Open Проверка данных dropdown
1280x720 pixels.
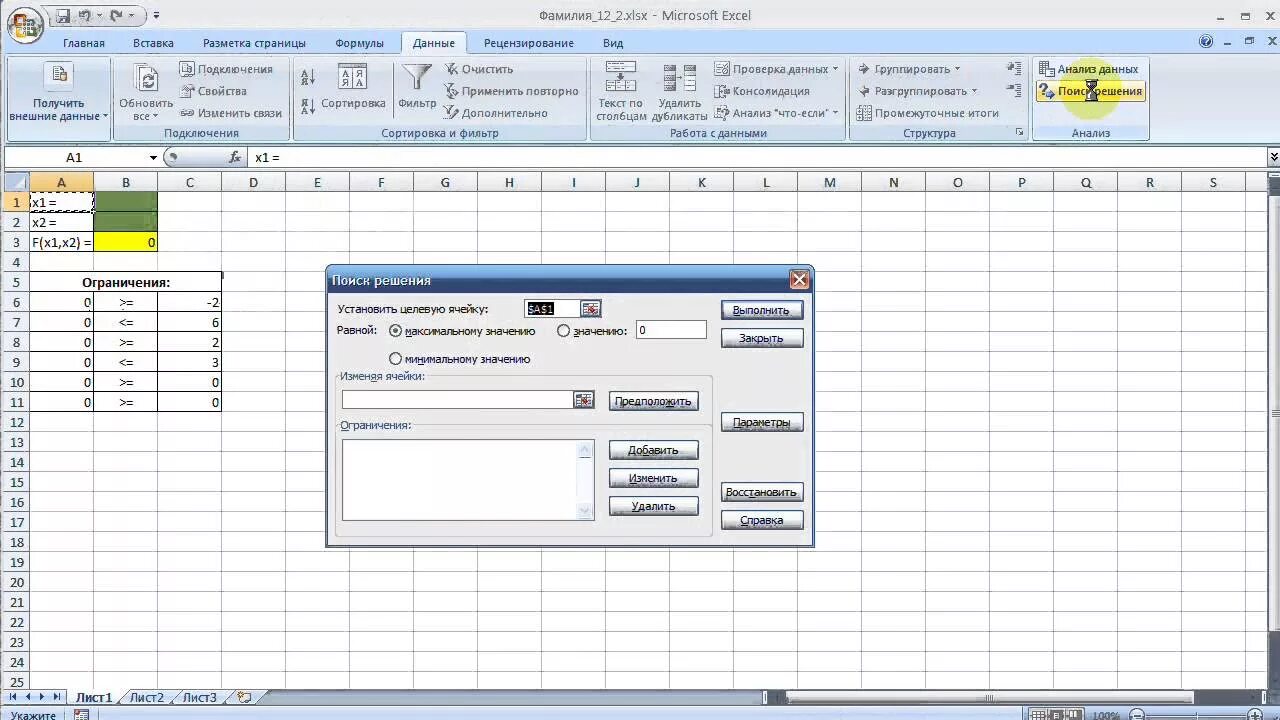(x=777, y=69)
